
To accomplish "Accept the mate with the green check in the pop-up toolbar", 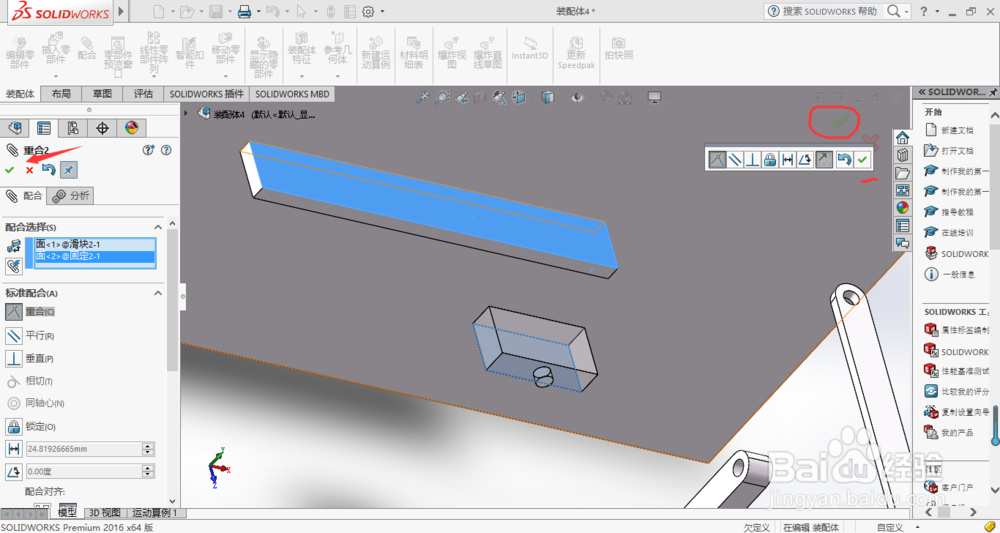I will point(862,159).
